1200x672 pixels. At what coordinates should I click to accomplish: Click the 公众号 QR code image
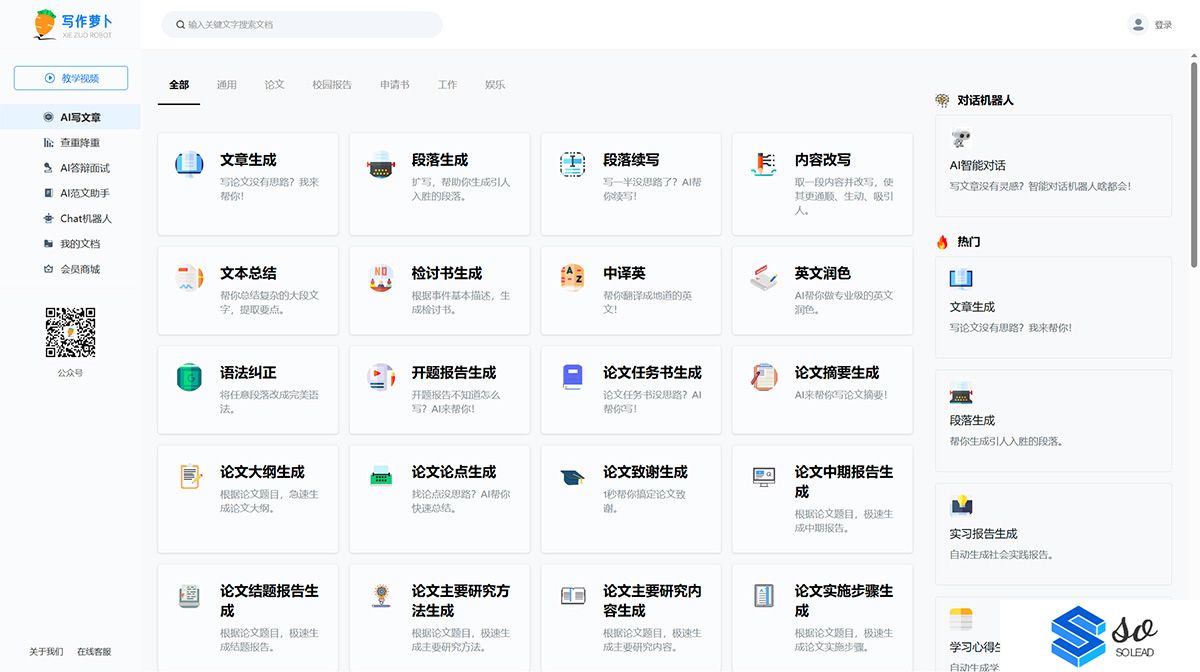coord(70,333)
